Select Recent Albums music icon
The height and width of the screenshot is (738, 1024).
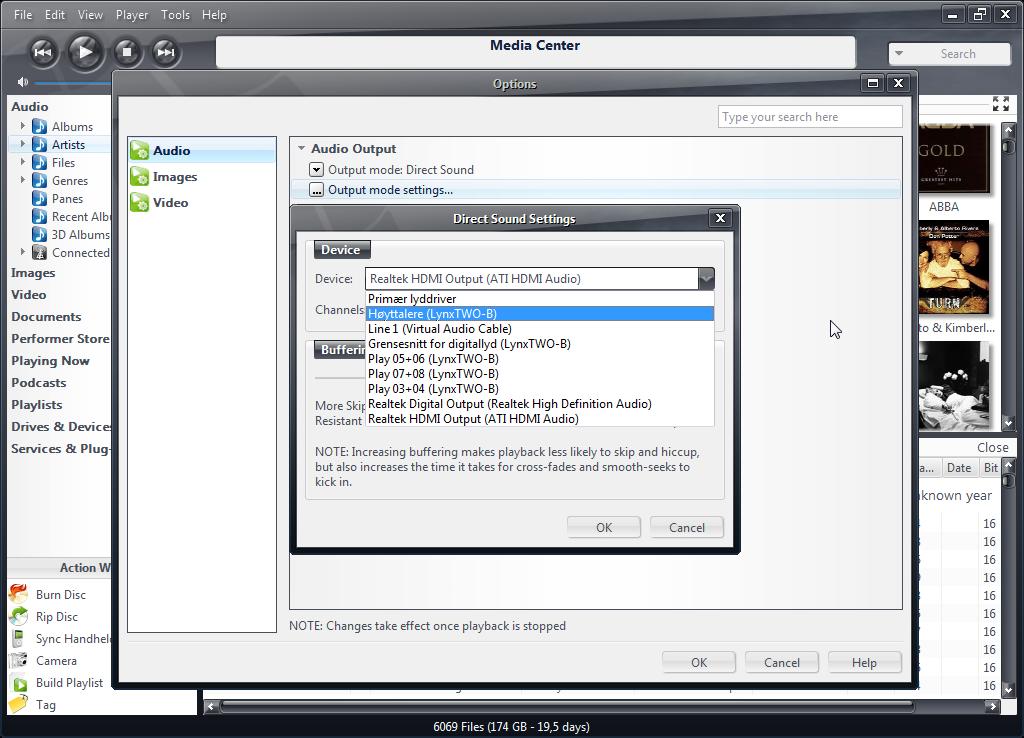[x=40, y=216]
